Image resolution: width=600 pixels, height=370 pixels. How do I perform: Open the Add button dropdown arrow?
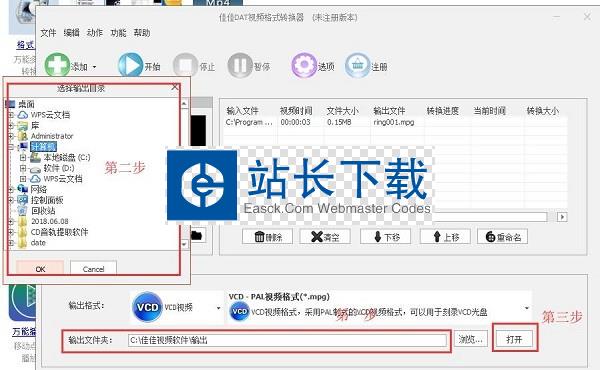(95, 67)
